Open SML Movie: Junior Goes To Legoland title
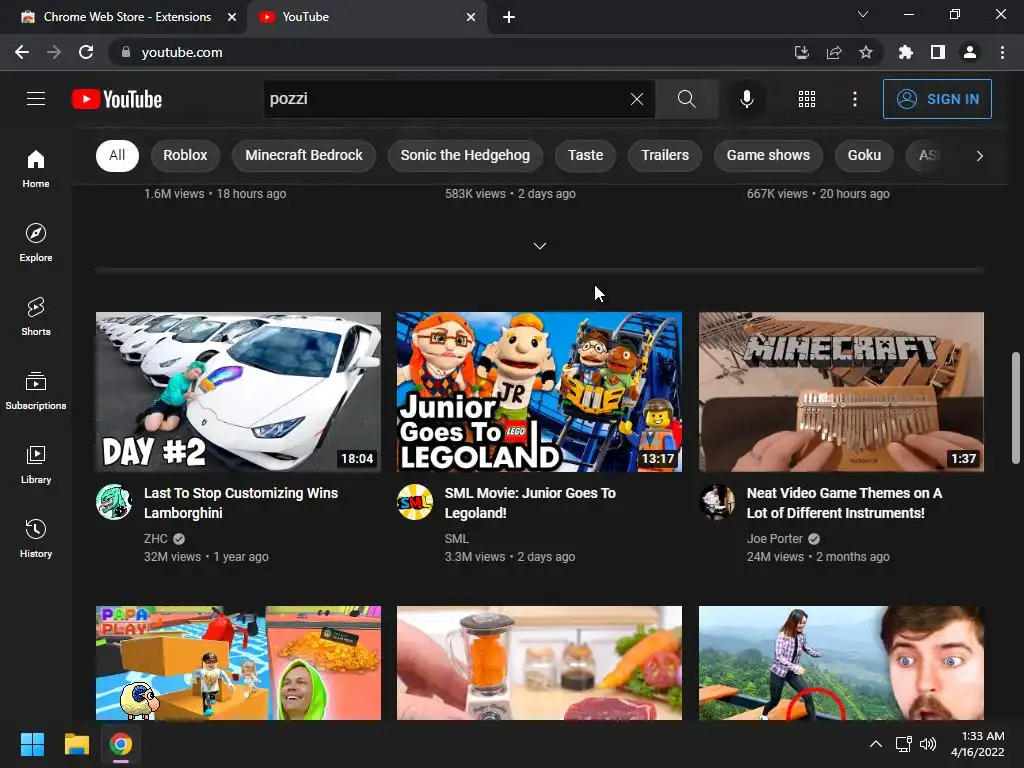Image resolution: width=1024 pixels, height=768 pixels. coord(530,503)
